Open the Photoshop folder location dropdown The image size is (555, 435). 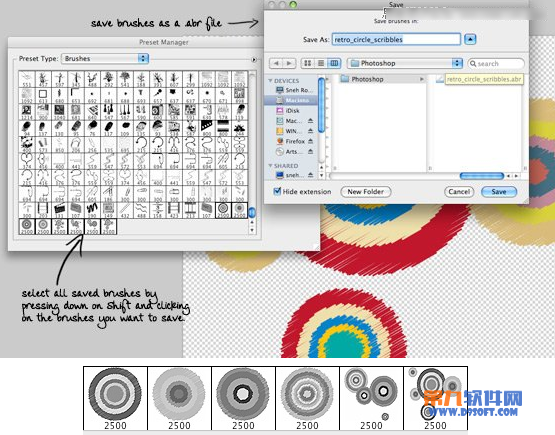(x=405, y=63)
